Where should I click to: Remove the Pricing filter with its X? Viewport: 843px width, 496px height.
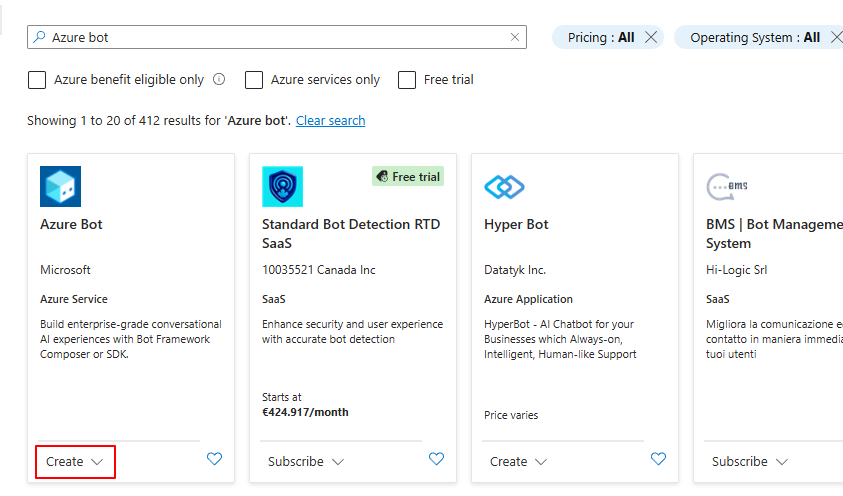pyautogui.click(x=651, y=37)
